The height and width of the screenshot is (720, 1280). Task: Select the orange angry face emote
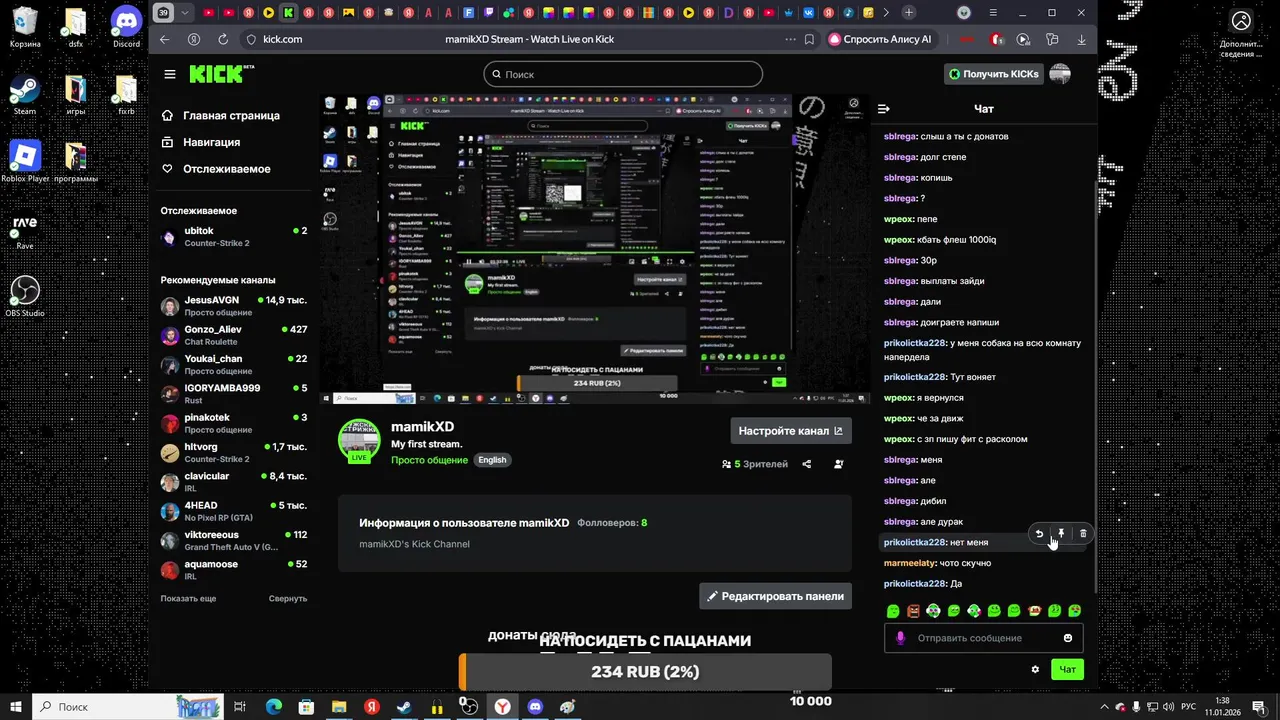913,611
